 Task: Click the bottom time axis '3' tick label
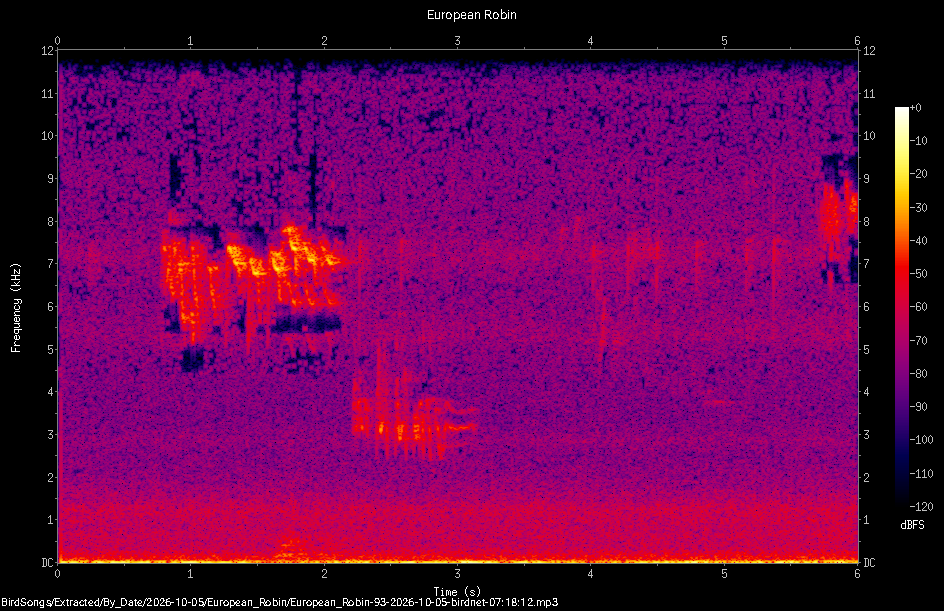458,574
